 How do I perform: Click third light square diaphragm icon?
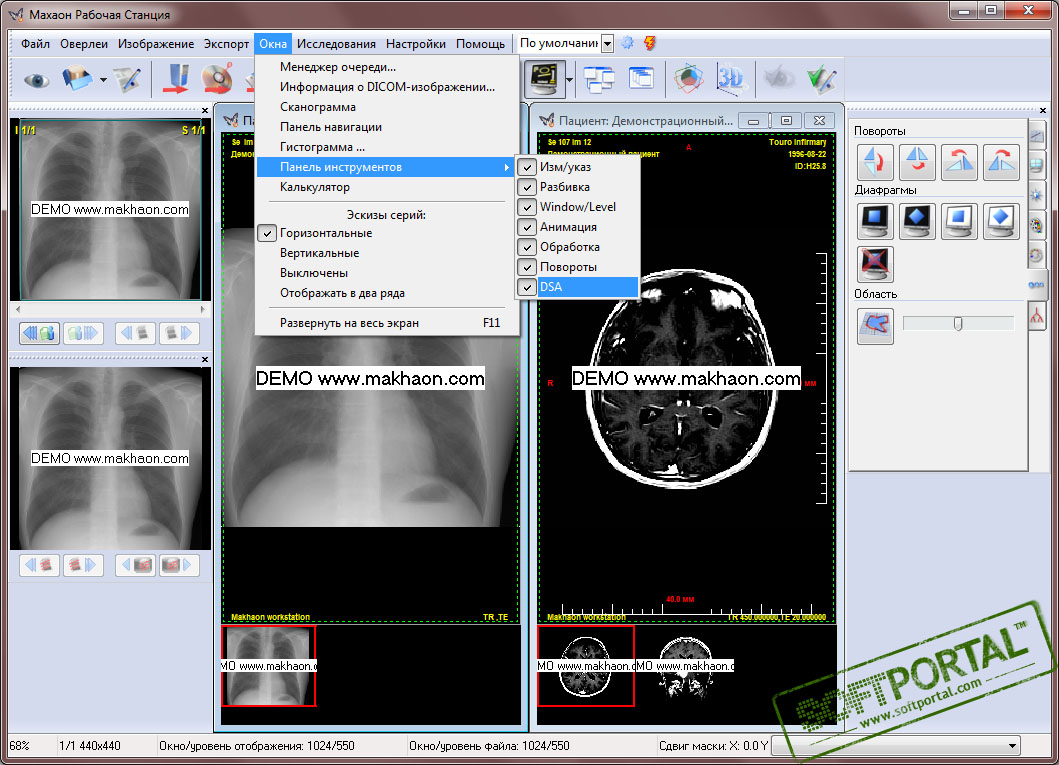point(959,221)
